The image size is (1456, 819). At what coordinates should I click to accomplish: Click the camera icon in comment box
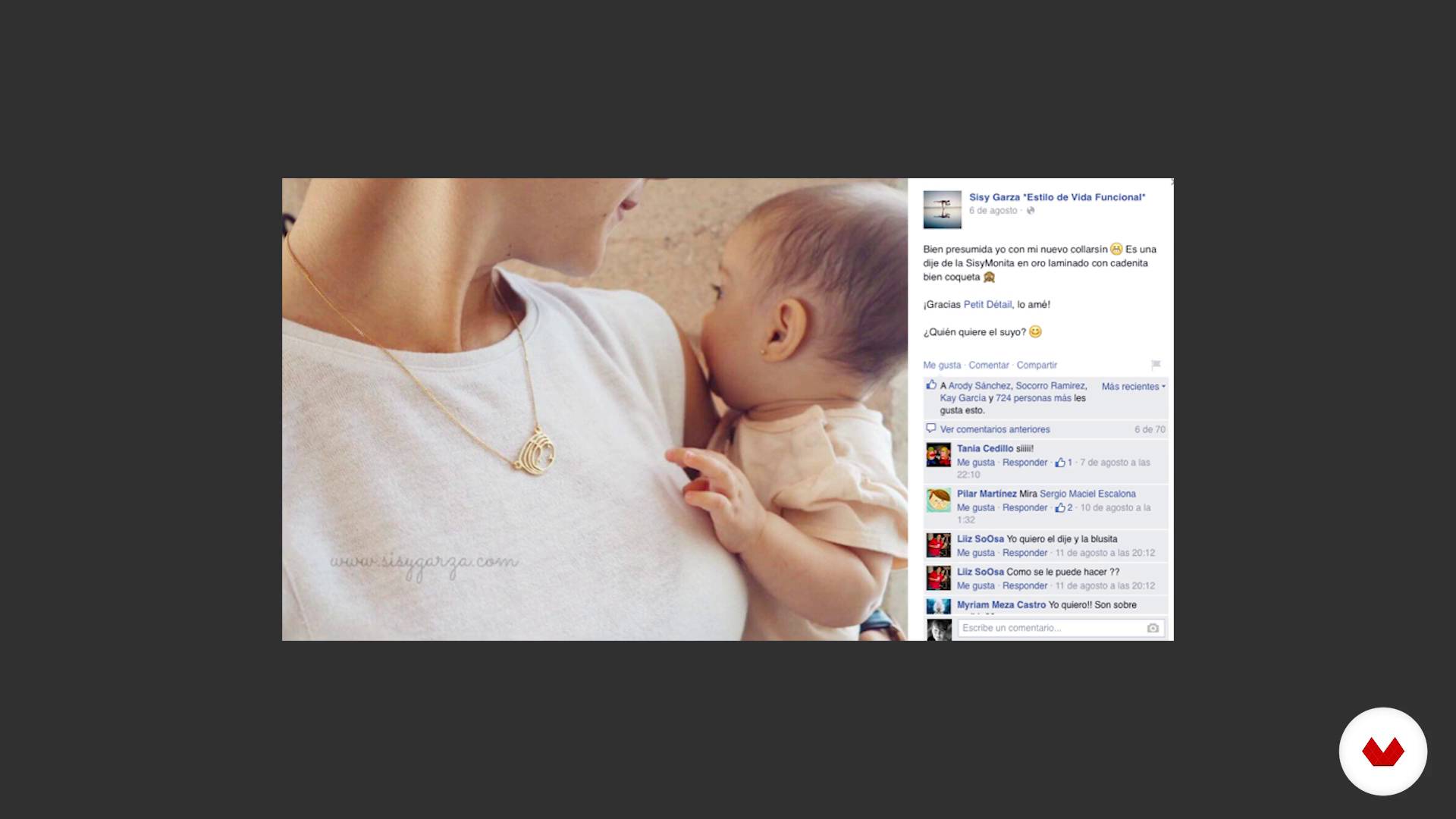[1153, 628]
